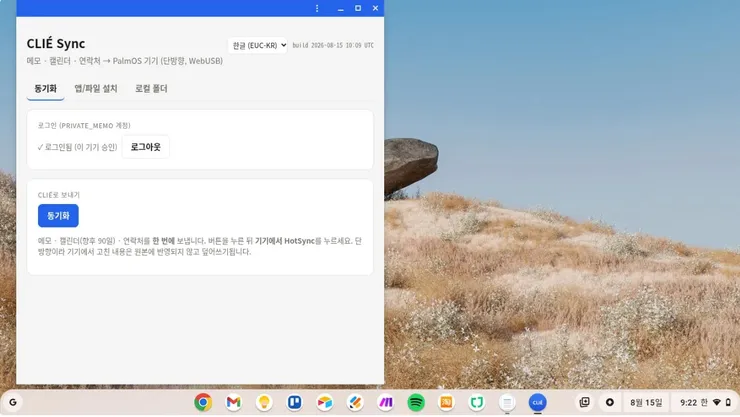
Task: Switch to the 로컬 폴더 tab
Action: coord(151,89)
